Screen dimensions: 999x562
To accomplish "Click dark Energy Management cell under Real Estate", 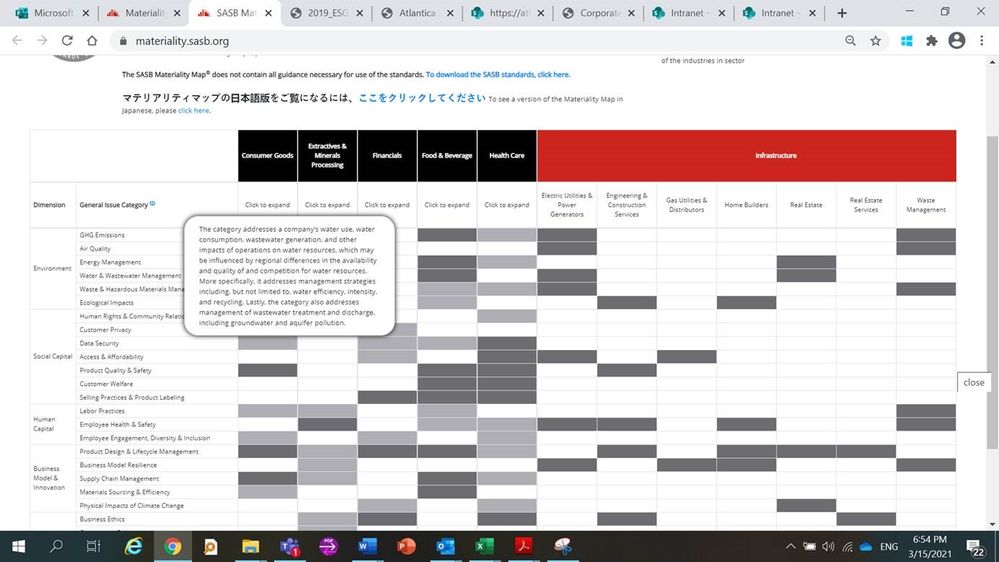I will pos(806,262).
